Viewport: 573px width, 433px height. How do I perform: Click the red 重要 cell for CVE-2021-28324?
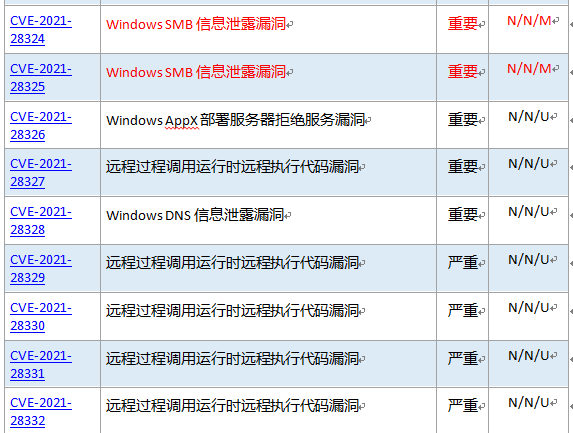[x=463, y=29]
